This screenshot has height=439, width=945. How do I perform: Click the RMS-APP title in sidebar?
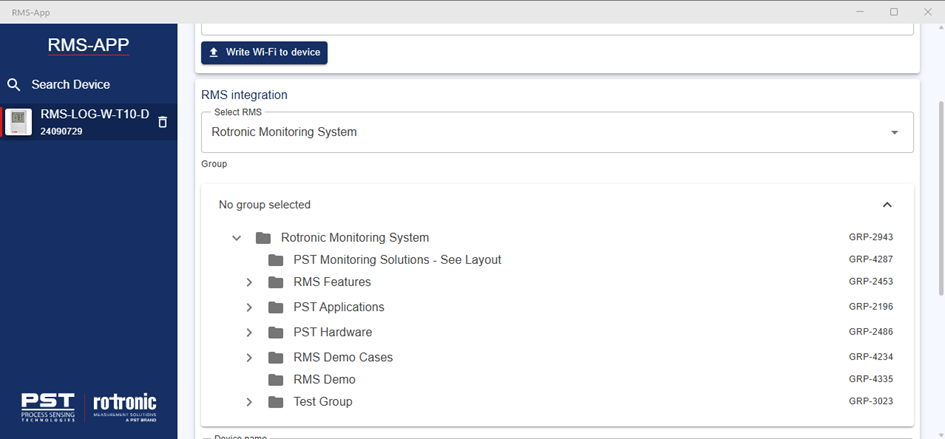tap(88, 45)
